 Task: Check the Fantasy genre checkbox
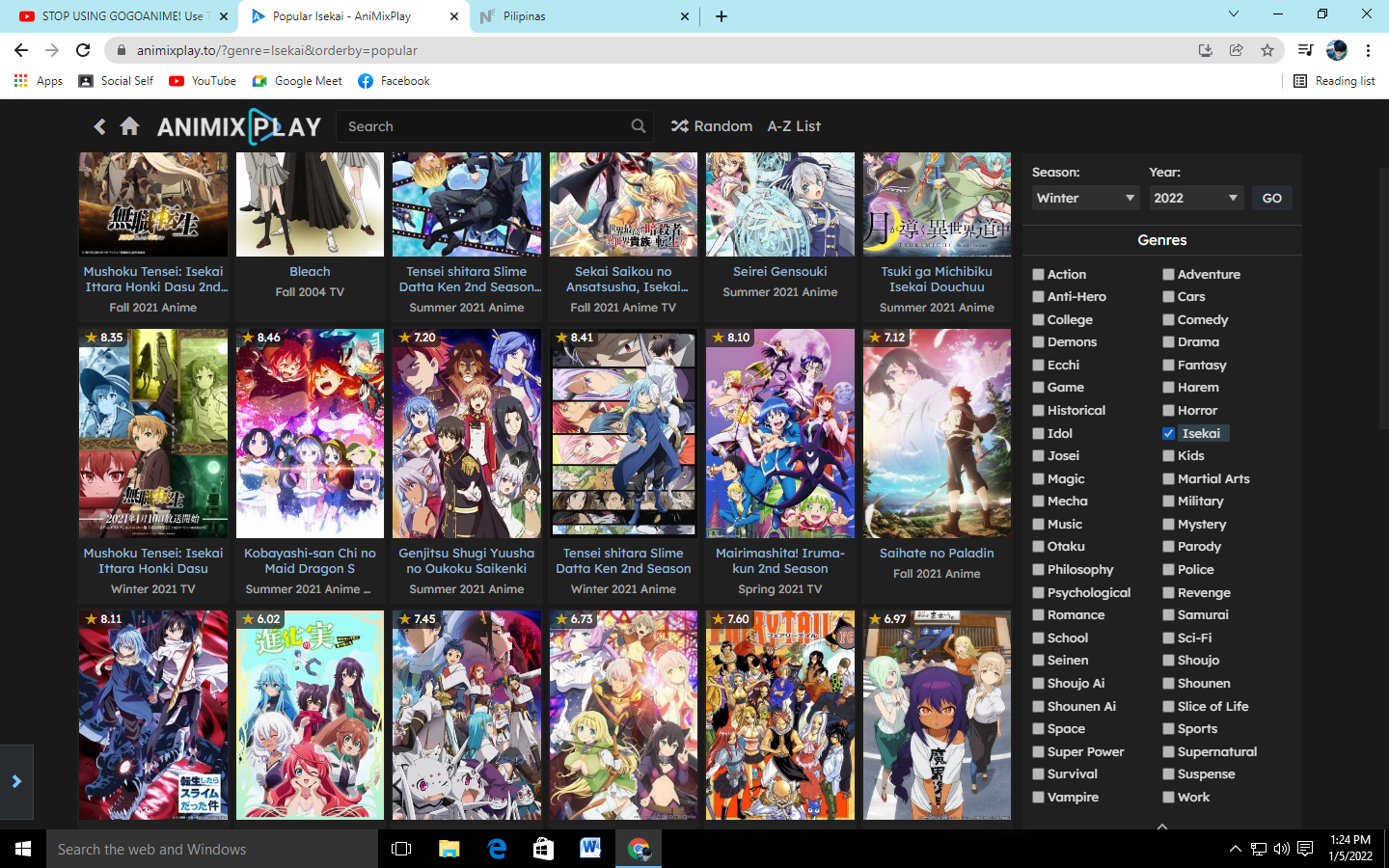click(1168, 366)
